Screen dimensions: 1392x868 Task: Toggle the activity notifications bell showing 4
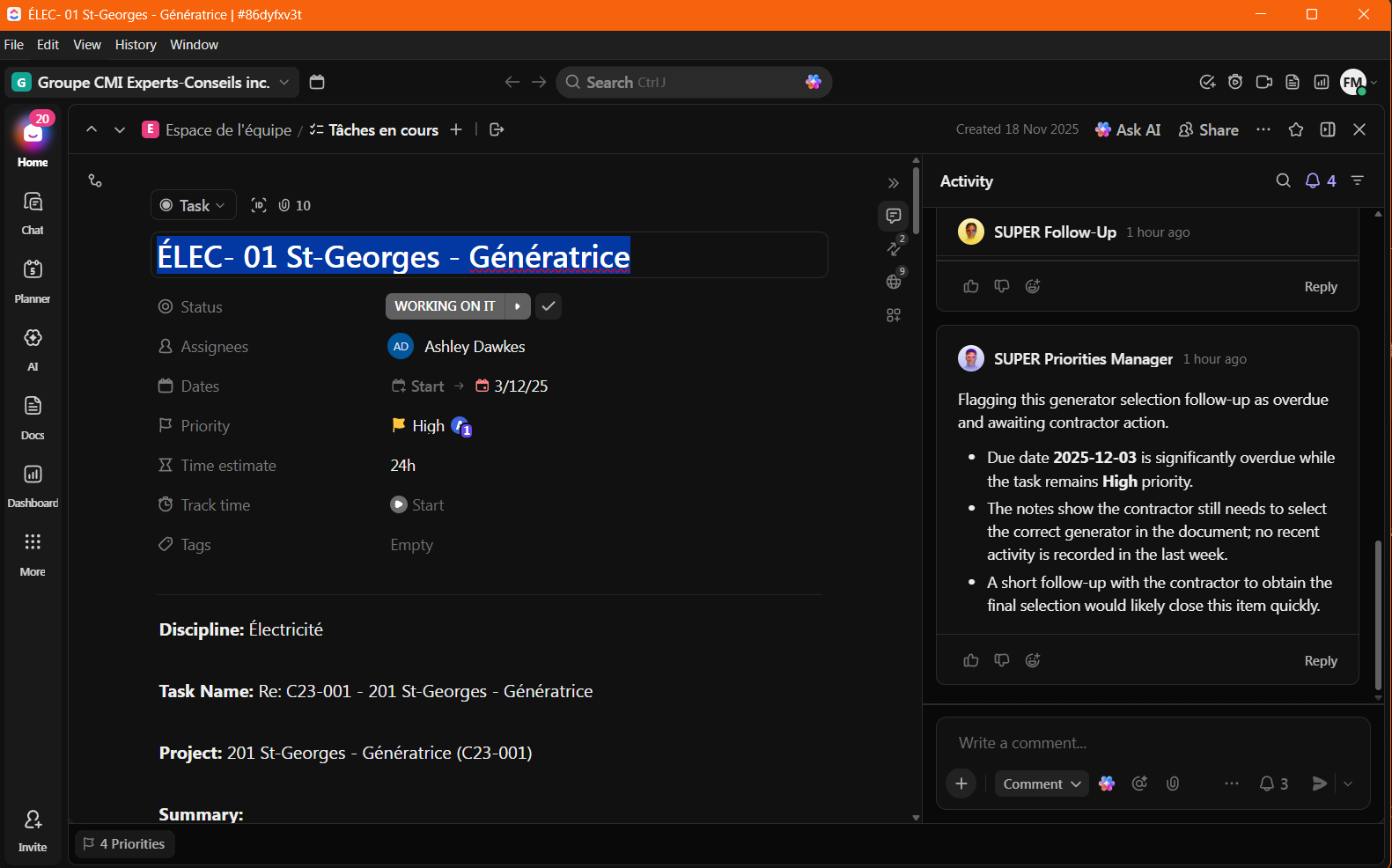click(x=1320, y=181)
